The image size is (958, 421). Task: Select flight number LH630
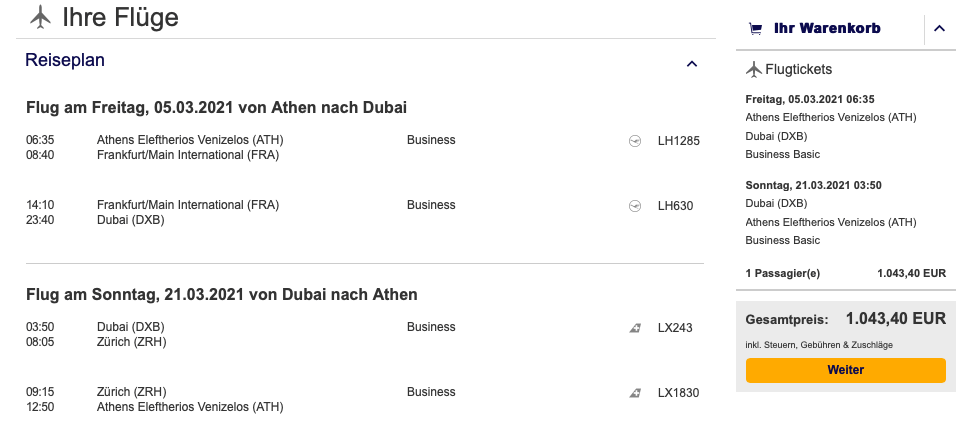[676, 206]
